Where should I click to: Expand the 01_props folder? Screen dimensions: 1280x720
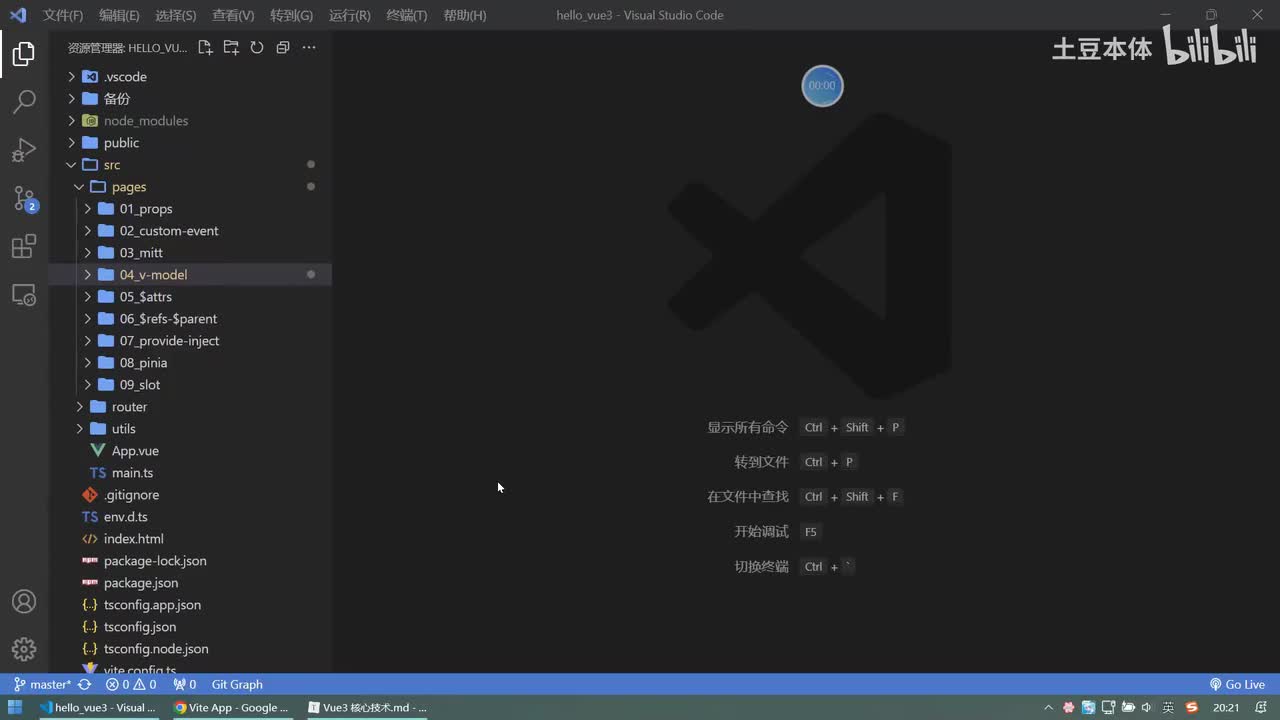click(x=190, y=209)
